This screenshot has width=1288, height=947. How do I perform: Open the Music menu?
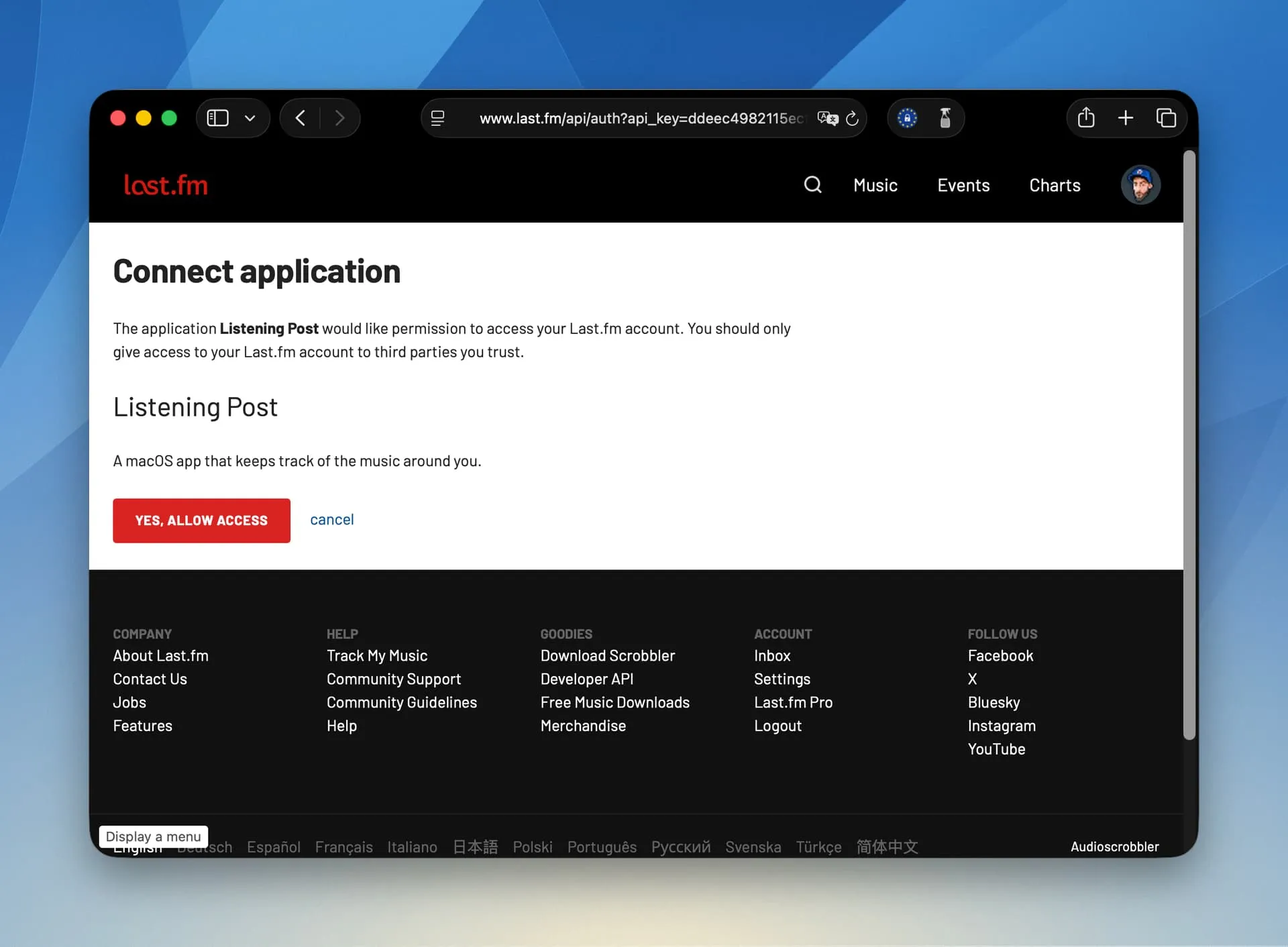(875, 185)
